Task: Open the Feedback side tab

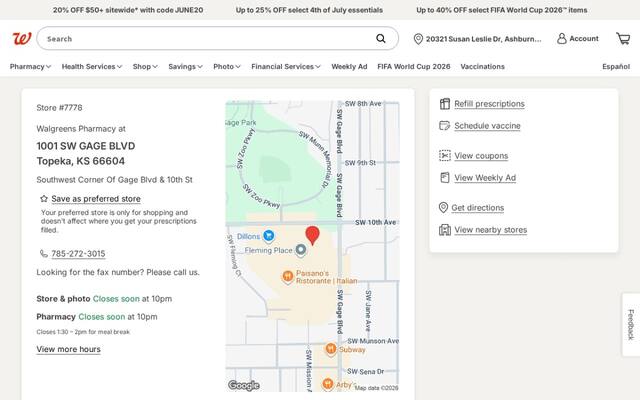Action: 631,324
